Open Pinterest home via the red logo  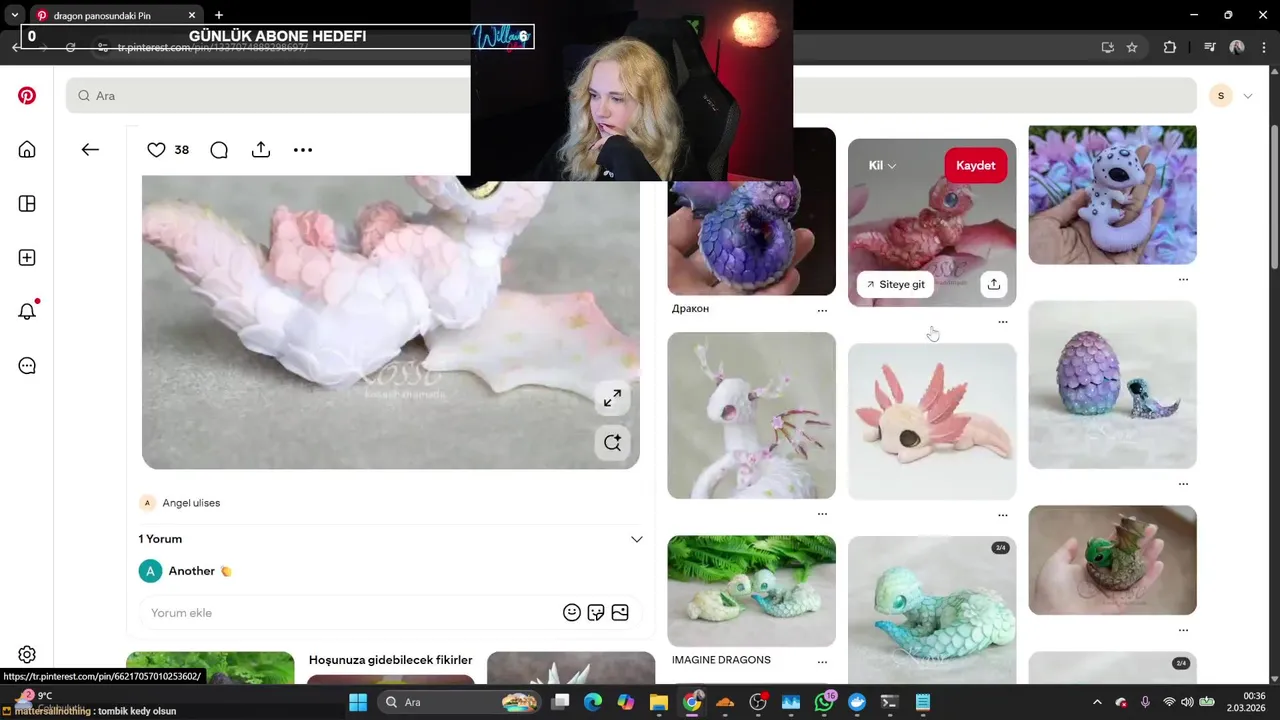point(27,96)
